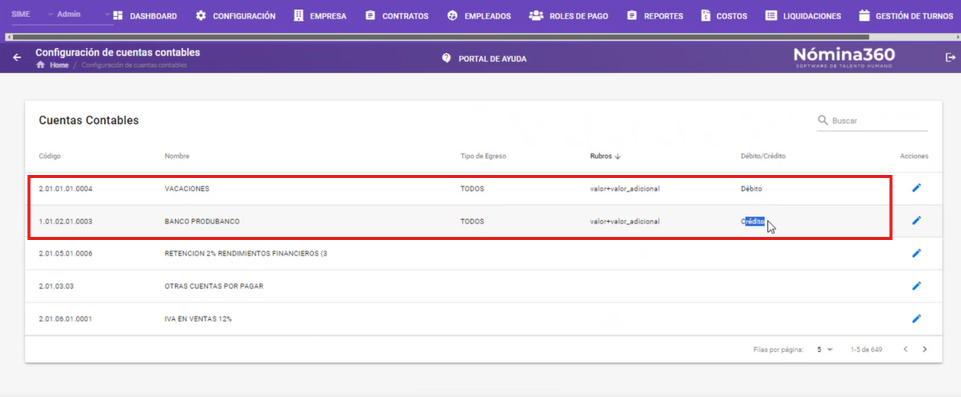This screenshot has width=961, height=397.
Task: Open the GESTIÓN DE TURNOS menu
Action: [x=914, y=17]
